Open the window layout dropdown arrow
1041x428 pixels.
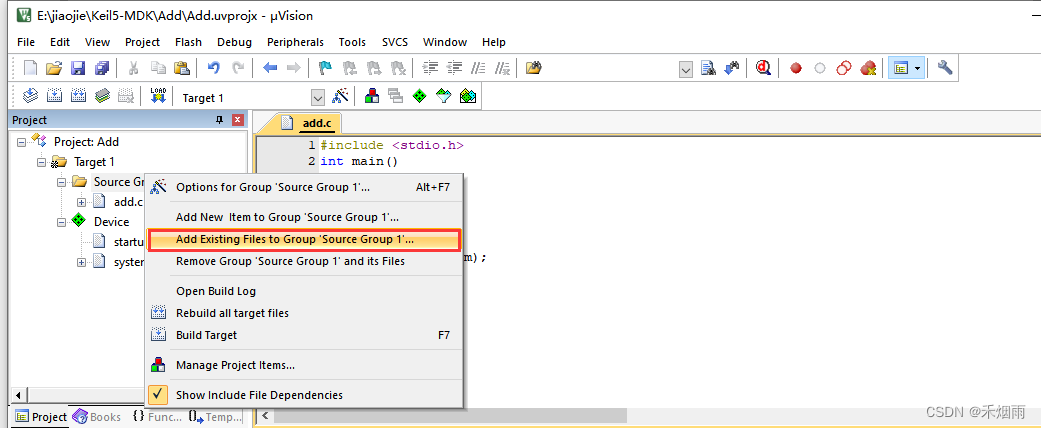pyautogui.click(x=918, y=68)
